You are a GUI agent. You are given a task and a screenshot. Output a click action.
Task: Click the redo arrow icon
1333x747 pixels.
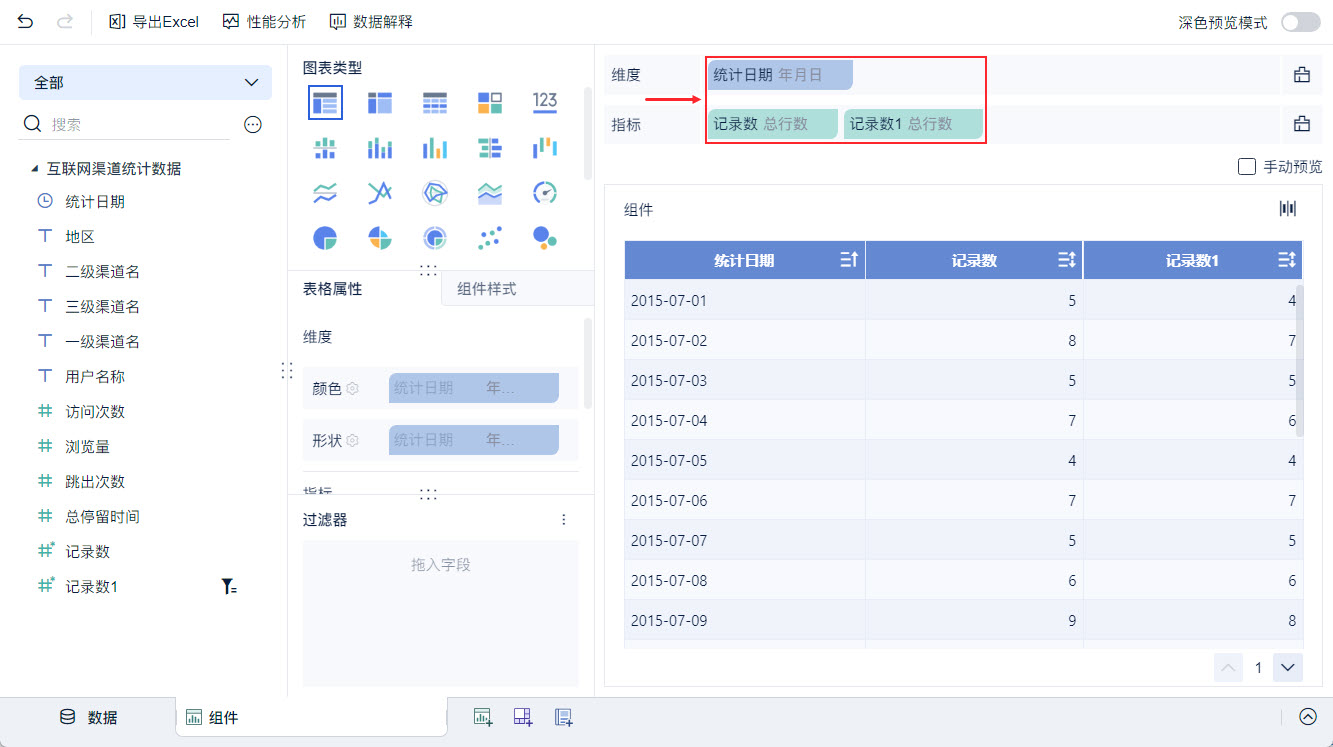point(65,21)
